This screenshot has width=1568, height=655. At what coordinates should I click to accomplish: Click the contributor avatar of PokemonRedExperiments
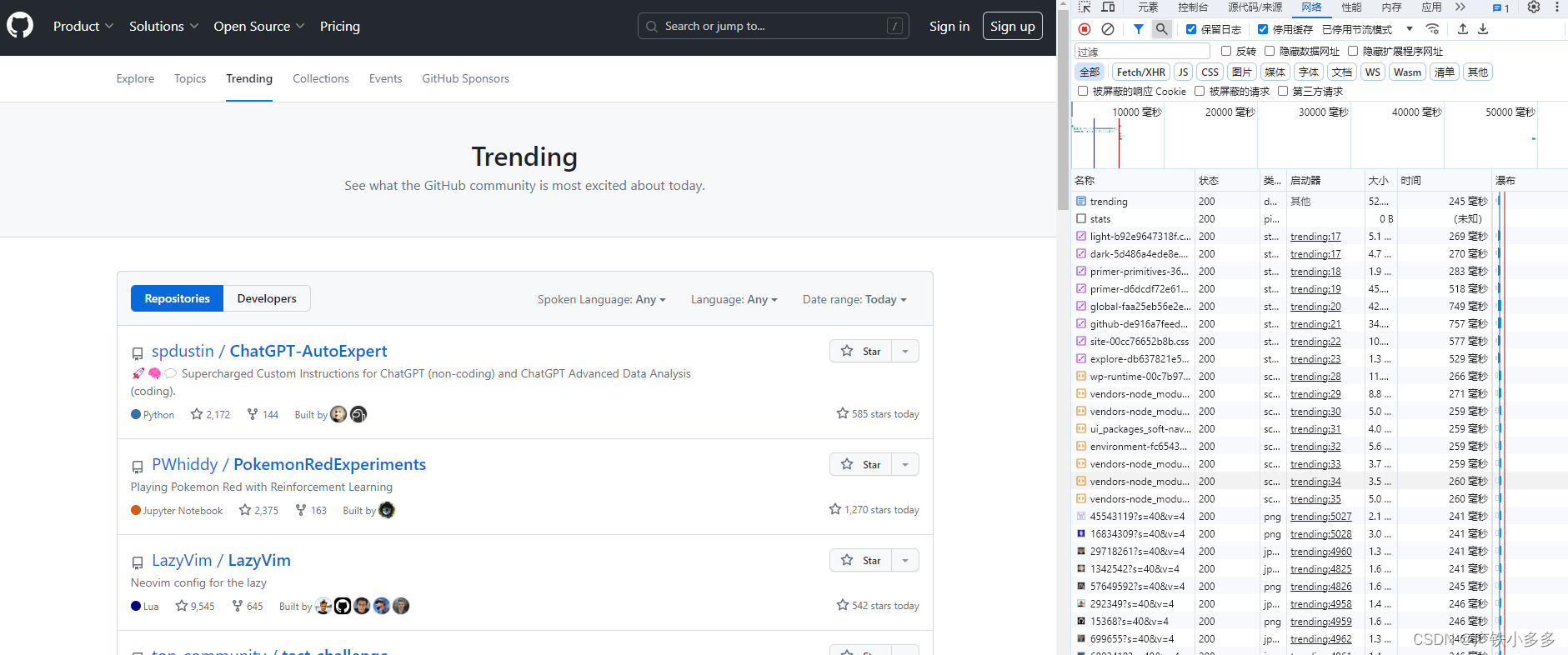(x=387, y=510)
